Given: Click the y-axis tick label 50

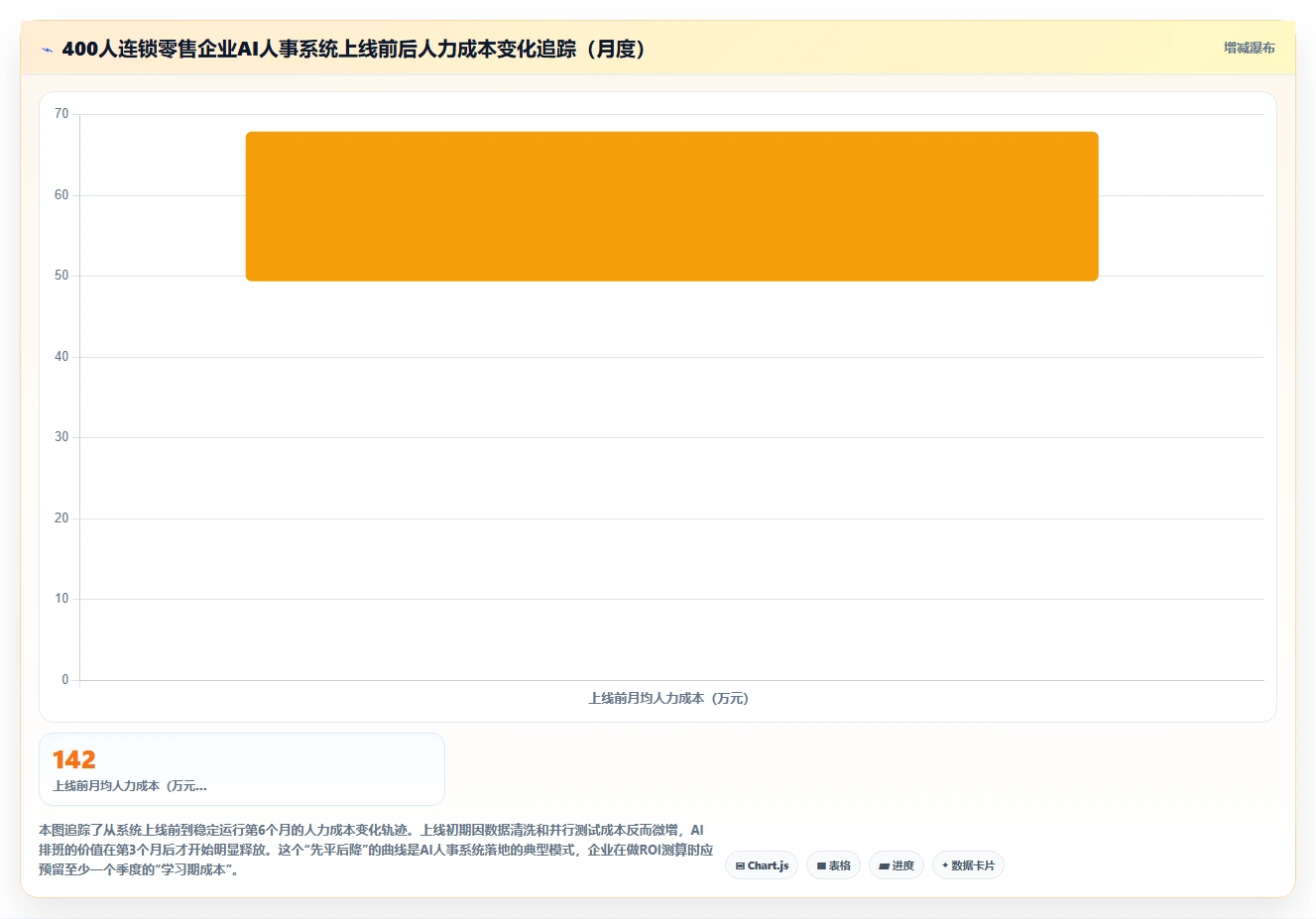Looking at the screenshot, I should [x=61, y=276].
